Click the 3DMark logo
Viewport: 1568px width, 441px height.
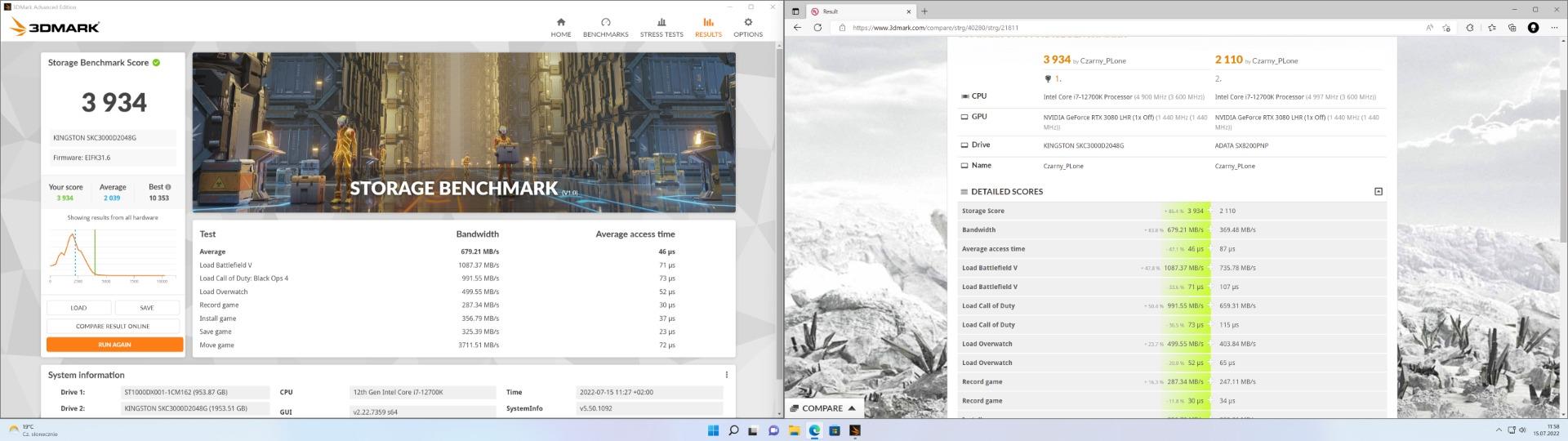55,27
